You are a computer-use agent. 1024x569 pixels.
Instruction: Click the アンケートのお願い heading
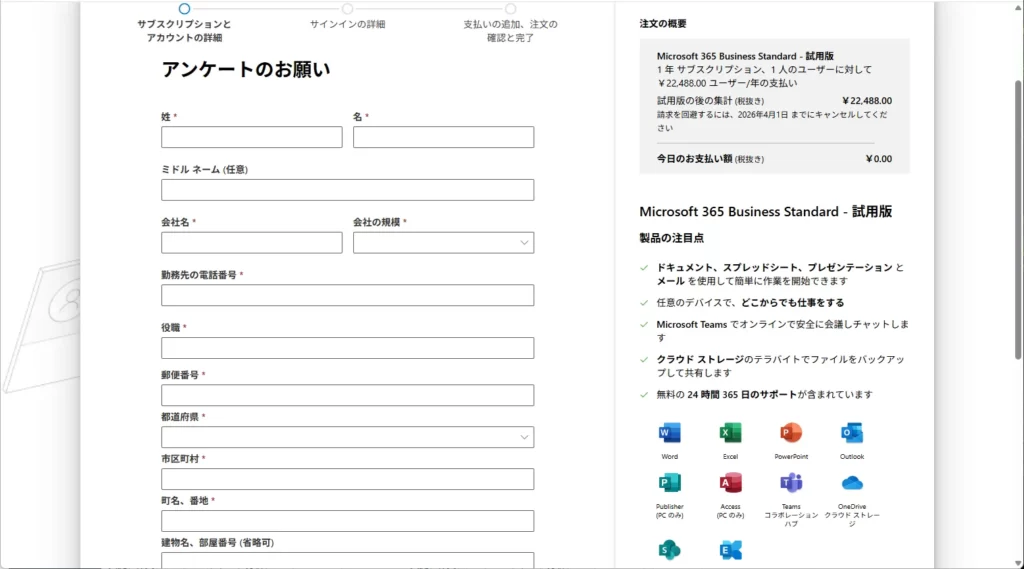(x=246, y=69)
